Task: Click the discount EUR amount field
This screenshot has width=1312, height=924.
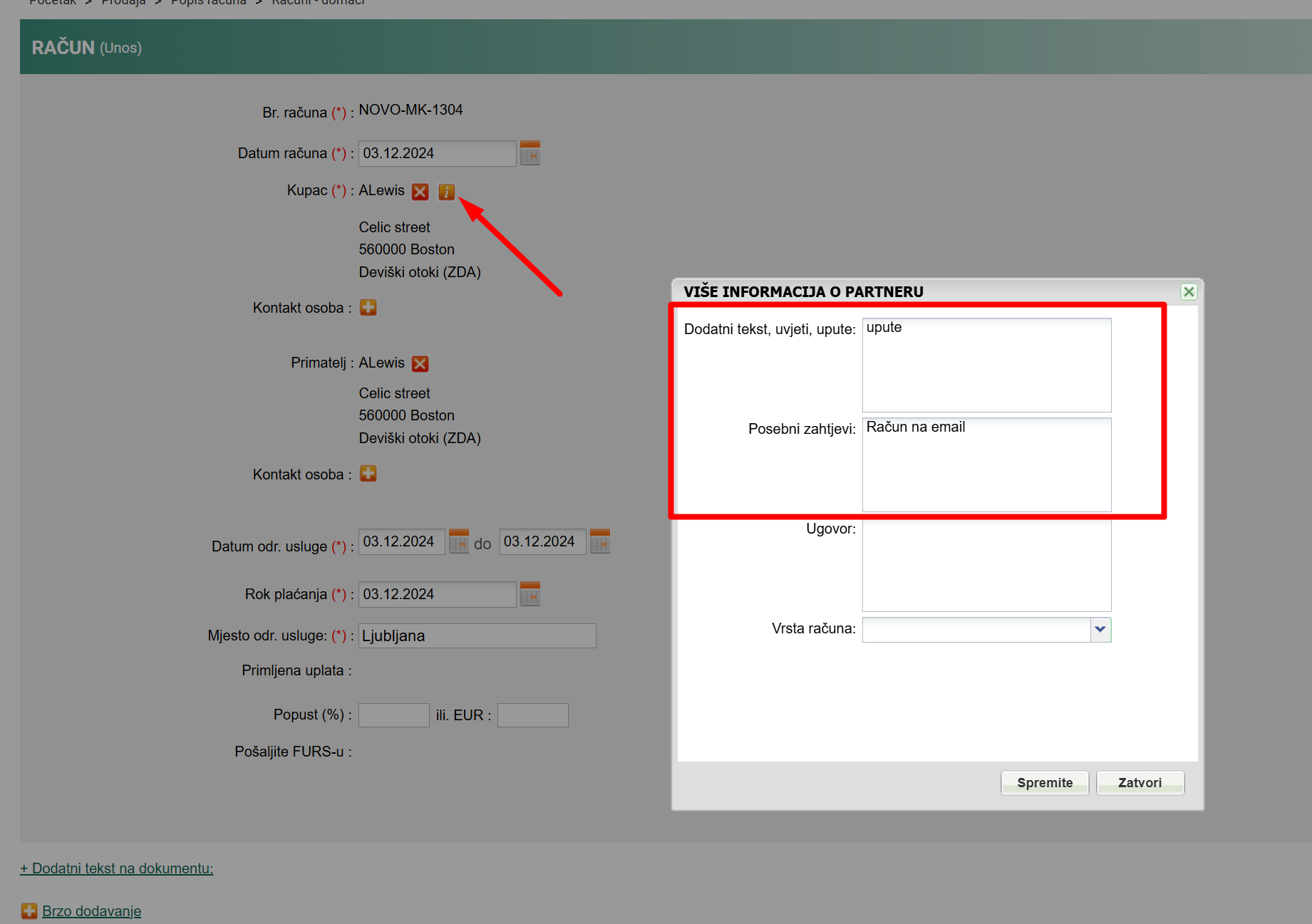Action: 532,715
